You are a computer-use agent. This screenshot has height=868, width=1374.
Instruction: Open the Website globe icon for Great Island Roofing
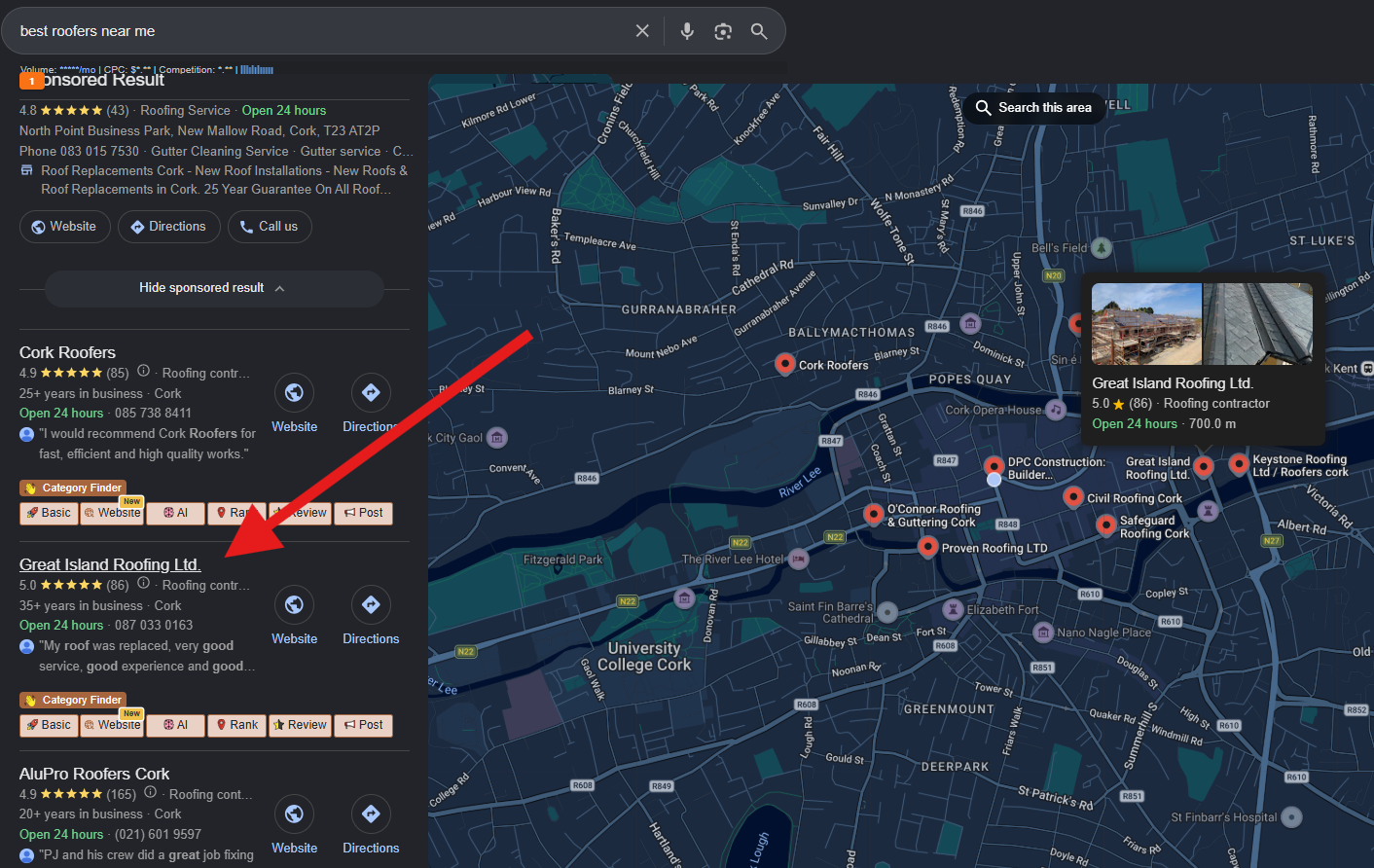coord(294,605)
